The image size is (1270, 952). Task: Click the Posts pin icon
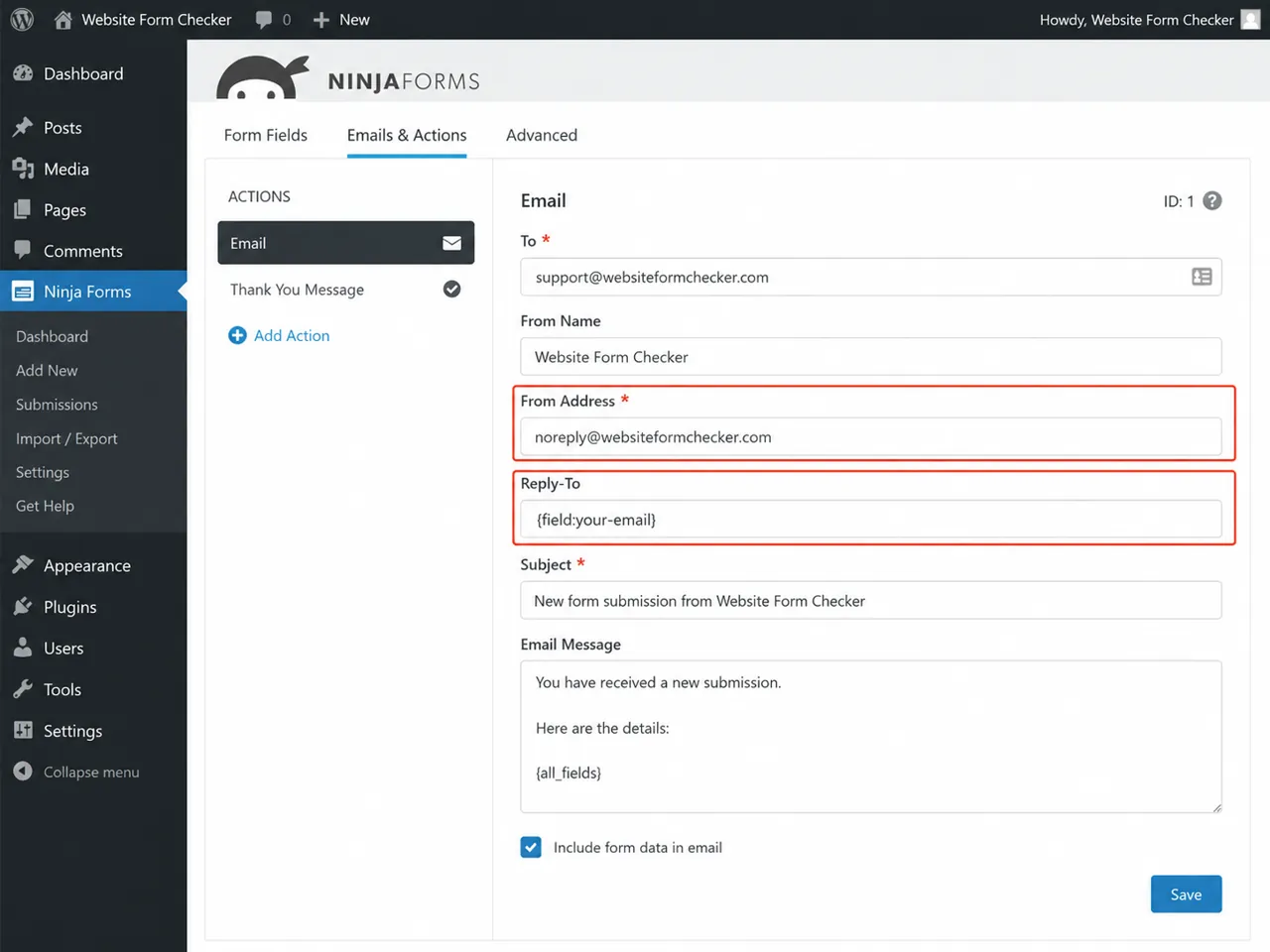(x=23, y=127)
